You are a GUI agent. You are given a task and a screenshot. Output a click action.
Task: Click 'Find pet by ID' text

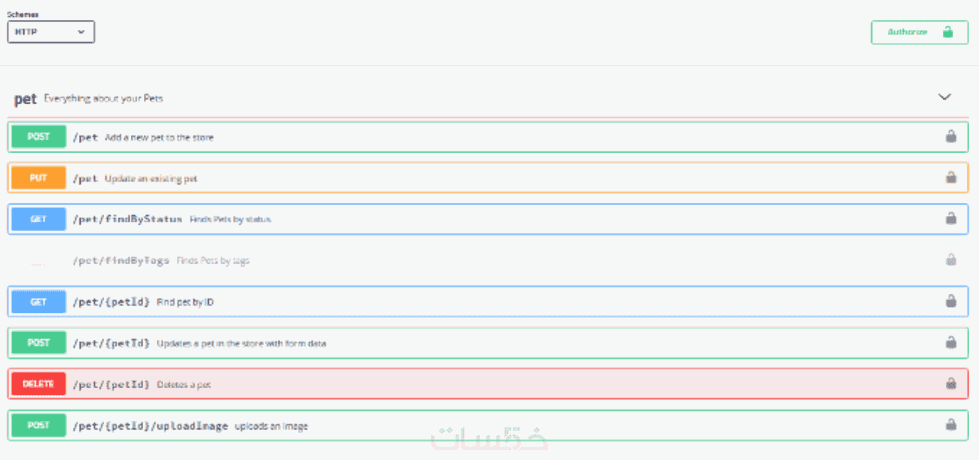[x=185, y=302]
